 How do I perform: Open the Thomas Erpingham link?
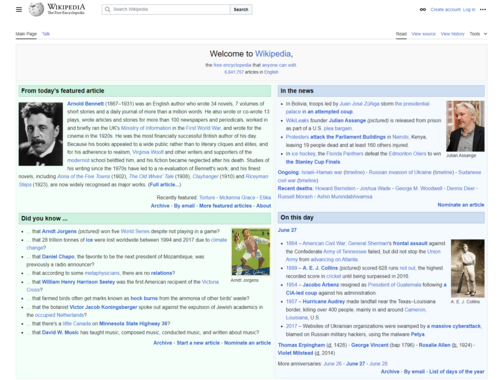(301, 345)
